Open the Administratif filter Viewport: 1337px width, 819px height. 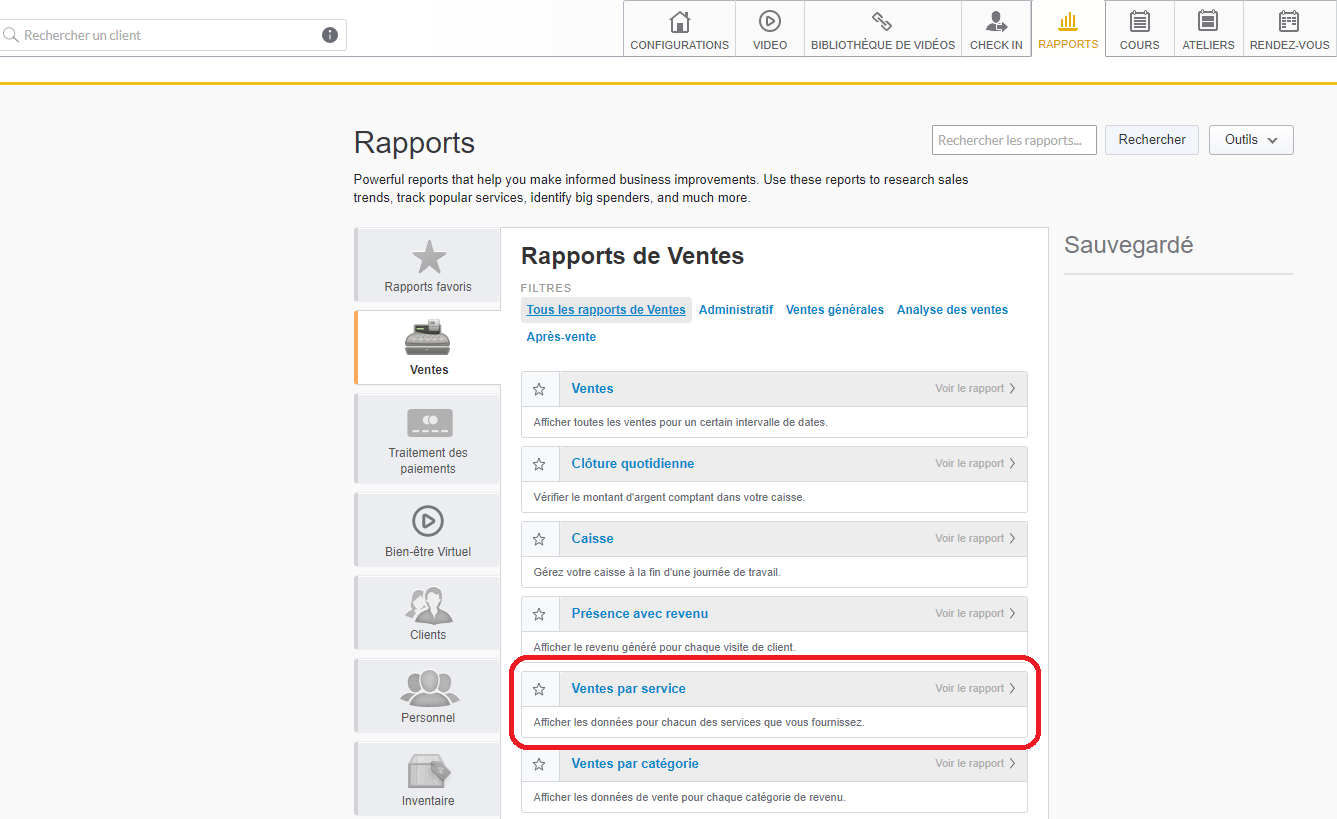click(736, 309)
